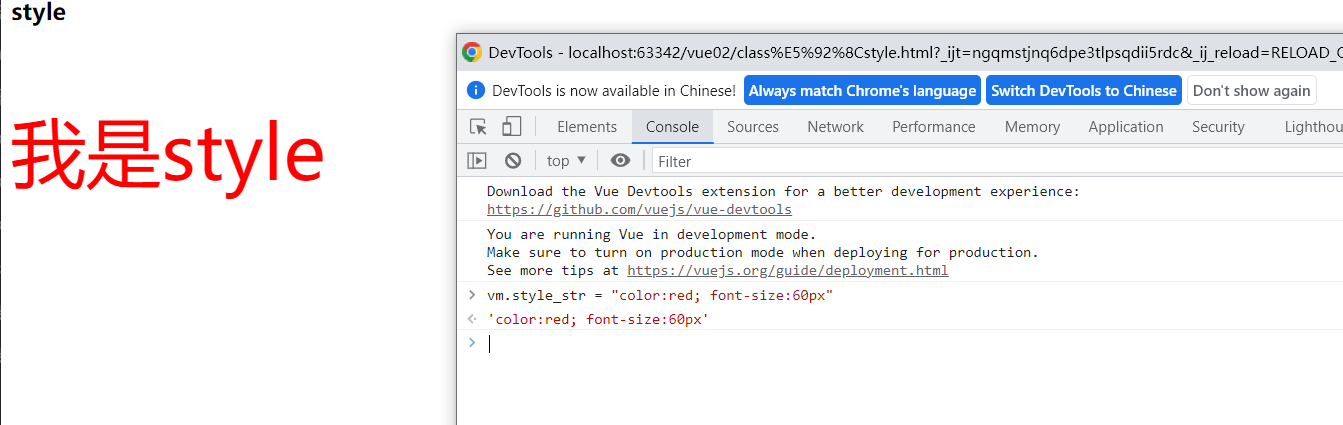Clear the console with the ban icon

[513, 160]
